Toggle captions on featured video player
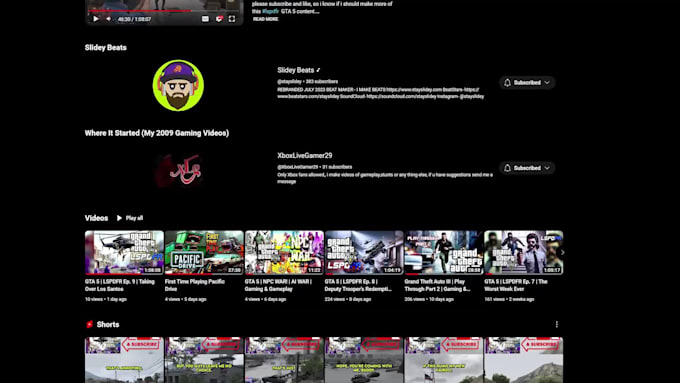This screenshot has height=383, width=680. pos(205,19)
